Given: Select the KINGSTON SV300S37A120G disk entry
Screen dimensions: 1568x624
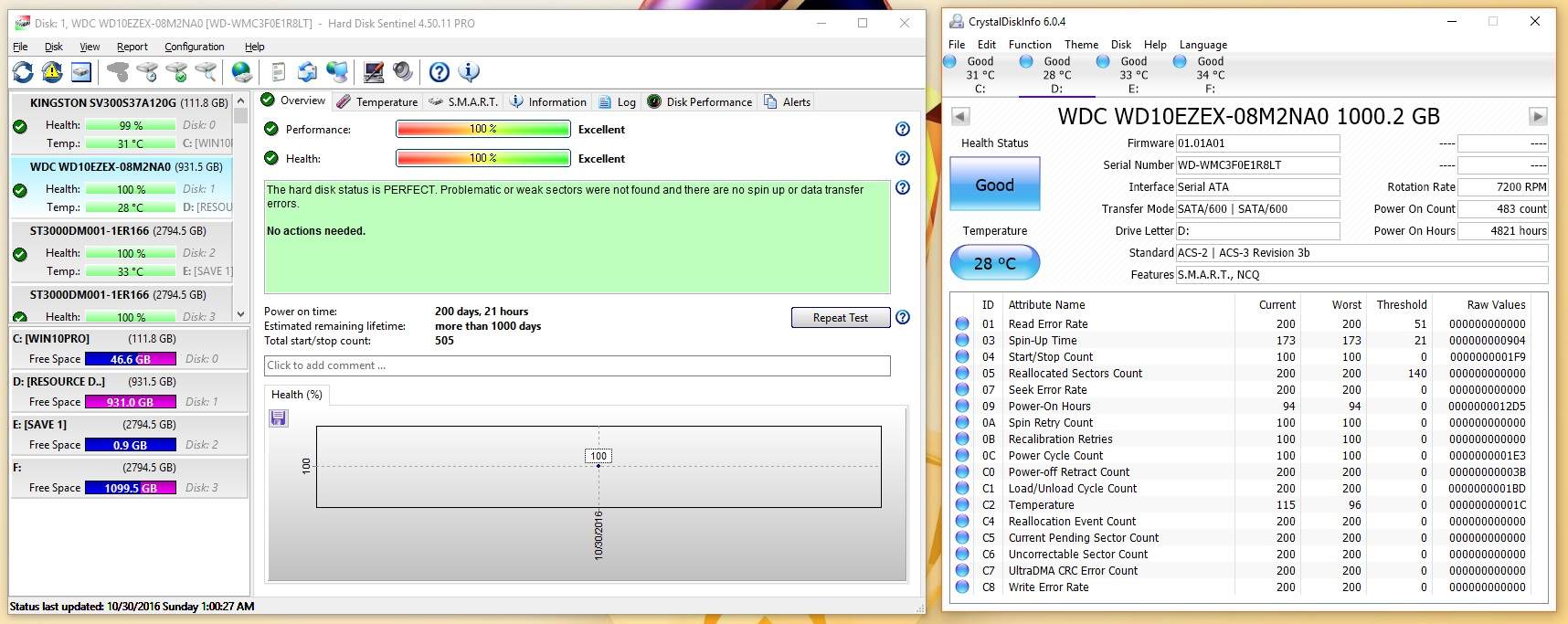Looking at the screenshot, I should (122, 122).
